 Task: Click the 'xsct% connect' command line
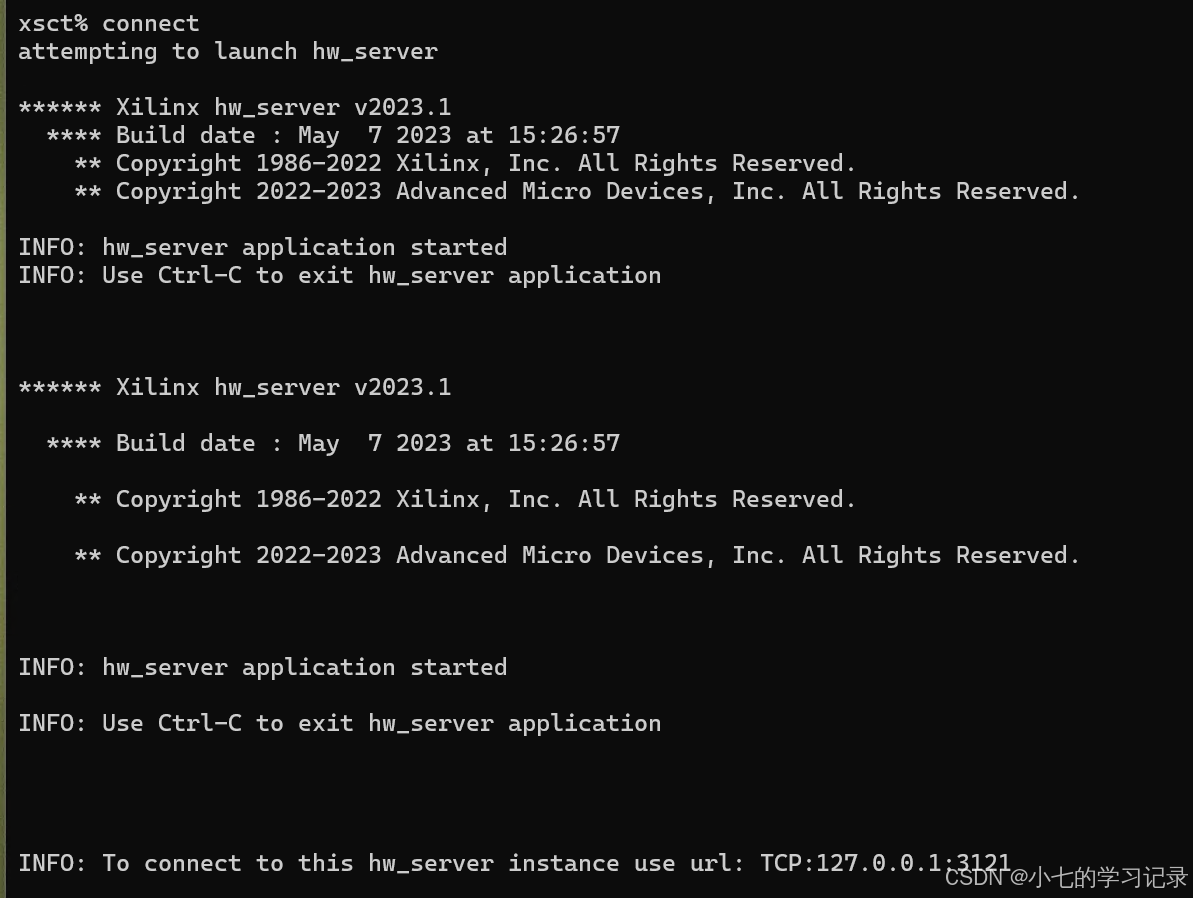coord(109,24)
